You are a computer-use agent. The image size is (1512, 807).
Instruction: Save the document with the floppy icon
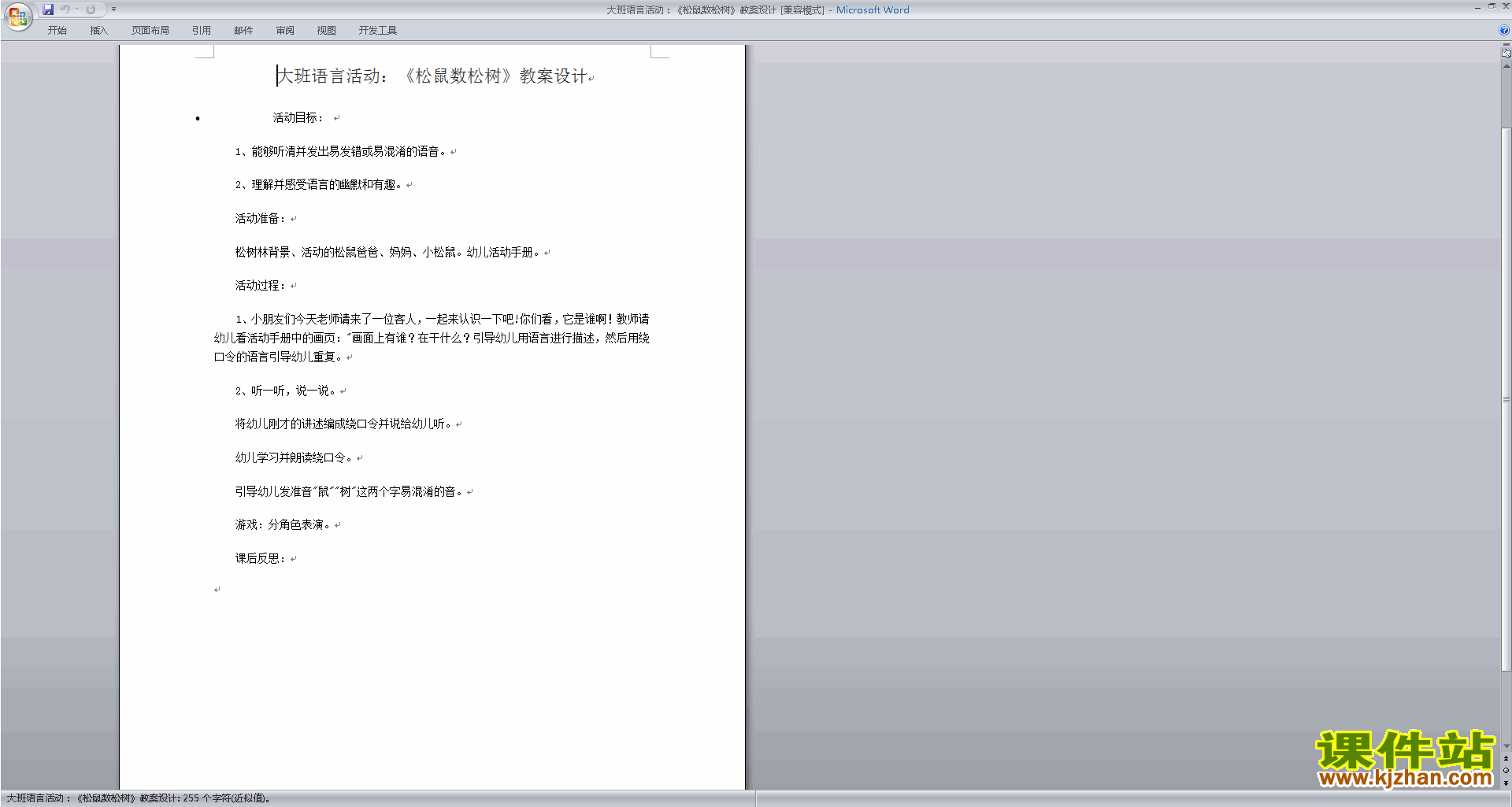pos(48,9)
